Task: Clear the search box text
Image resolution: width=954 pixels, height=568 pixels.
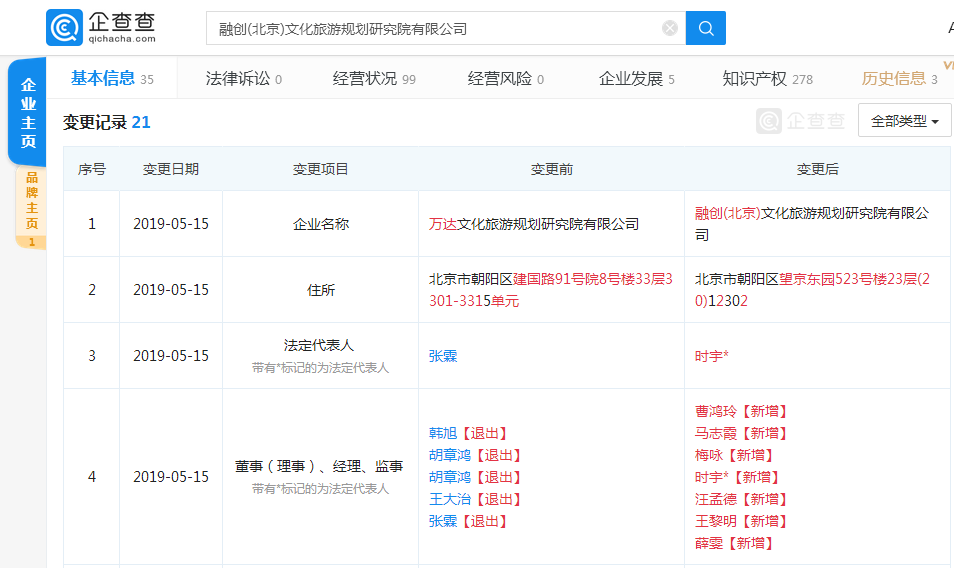Action: pyautogui.click(x=669, y=28)
